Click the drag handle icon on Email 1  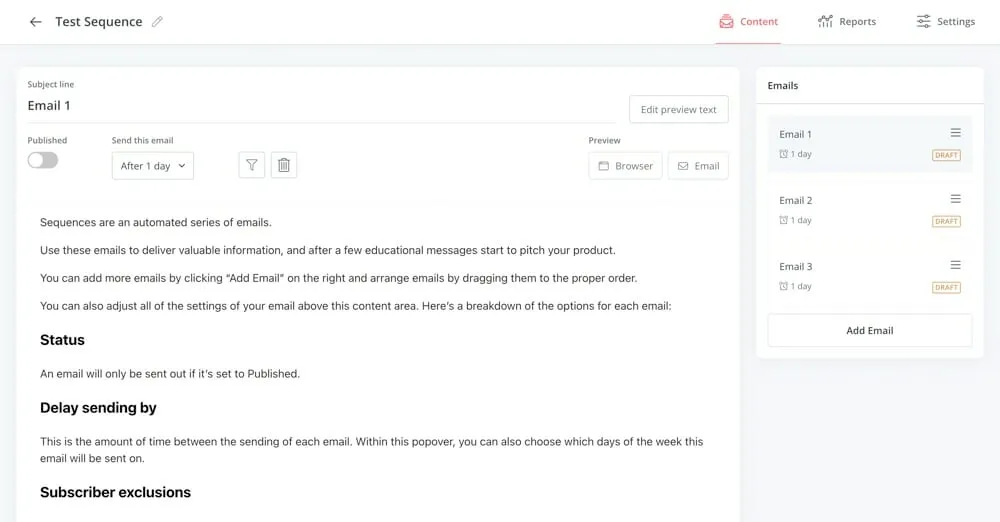[x=955, y=133]
